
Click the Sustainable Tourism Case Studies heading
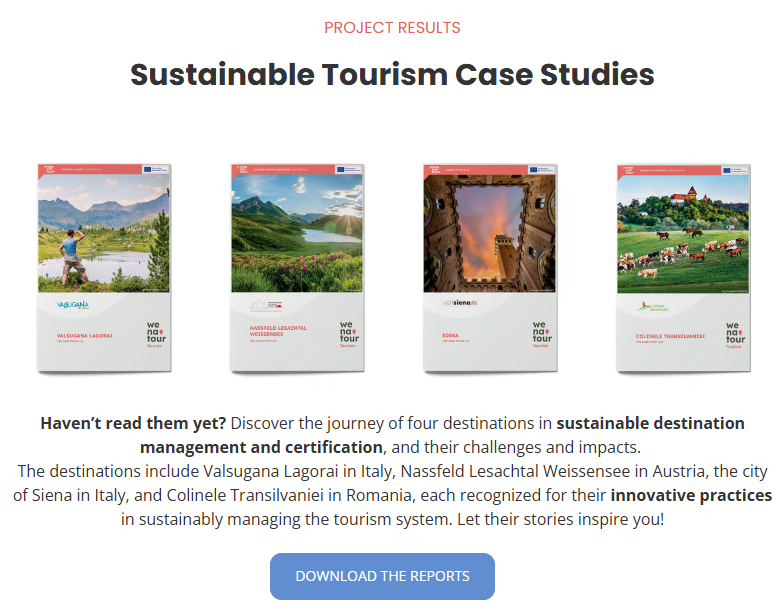pyautogui.click(x=392, y=74)
